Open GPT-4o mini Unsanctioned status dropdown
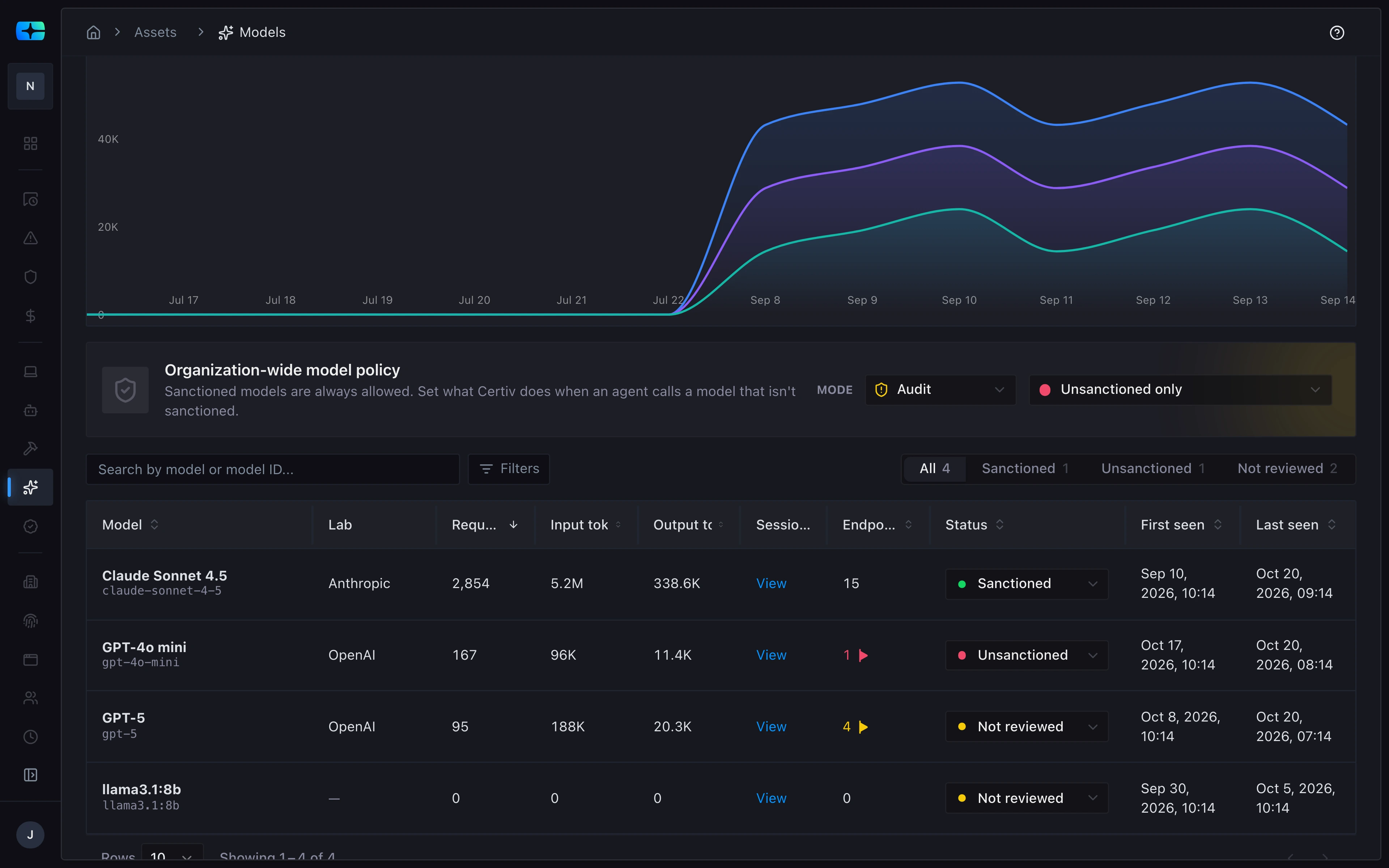The width and height of the screenshot is (1389, 868). pos(1026,655)
